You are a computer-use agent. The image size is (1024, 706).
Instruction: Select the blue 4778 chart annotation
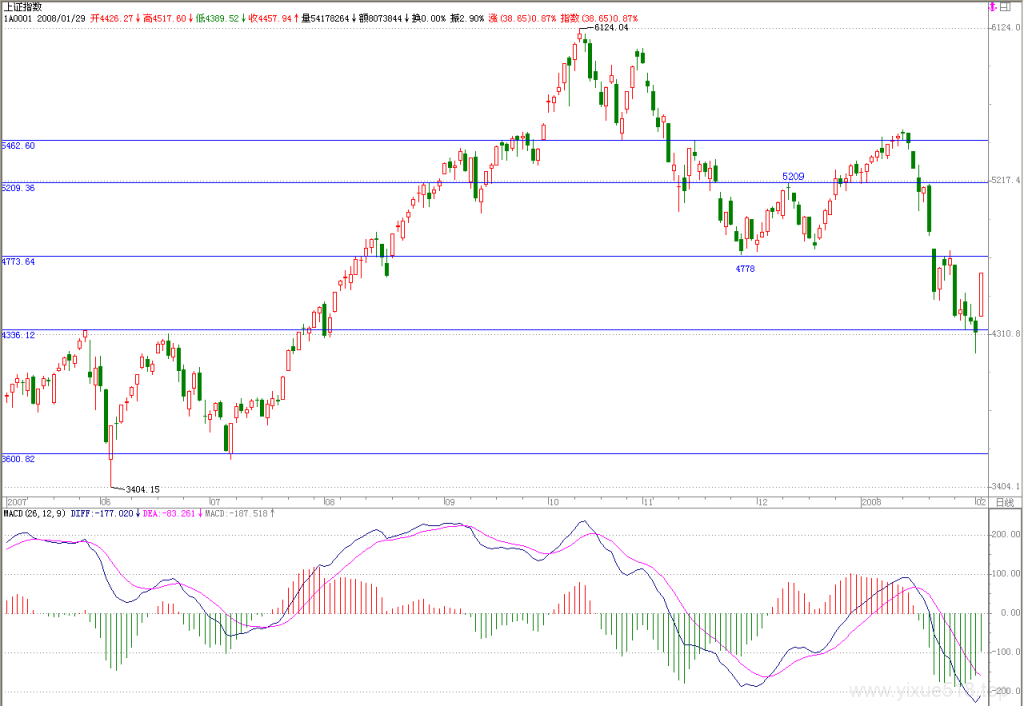point(745,268)
